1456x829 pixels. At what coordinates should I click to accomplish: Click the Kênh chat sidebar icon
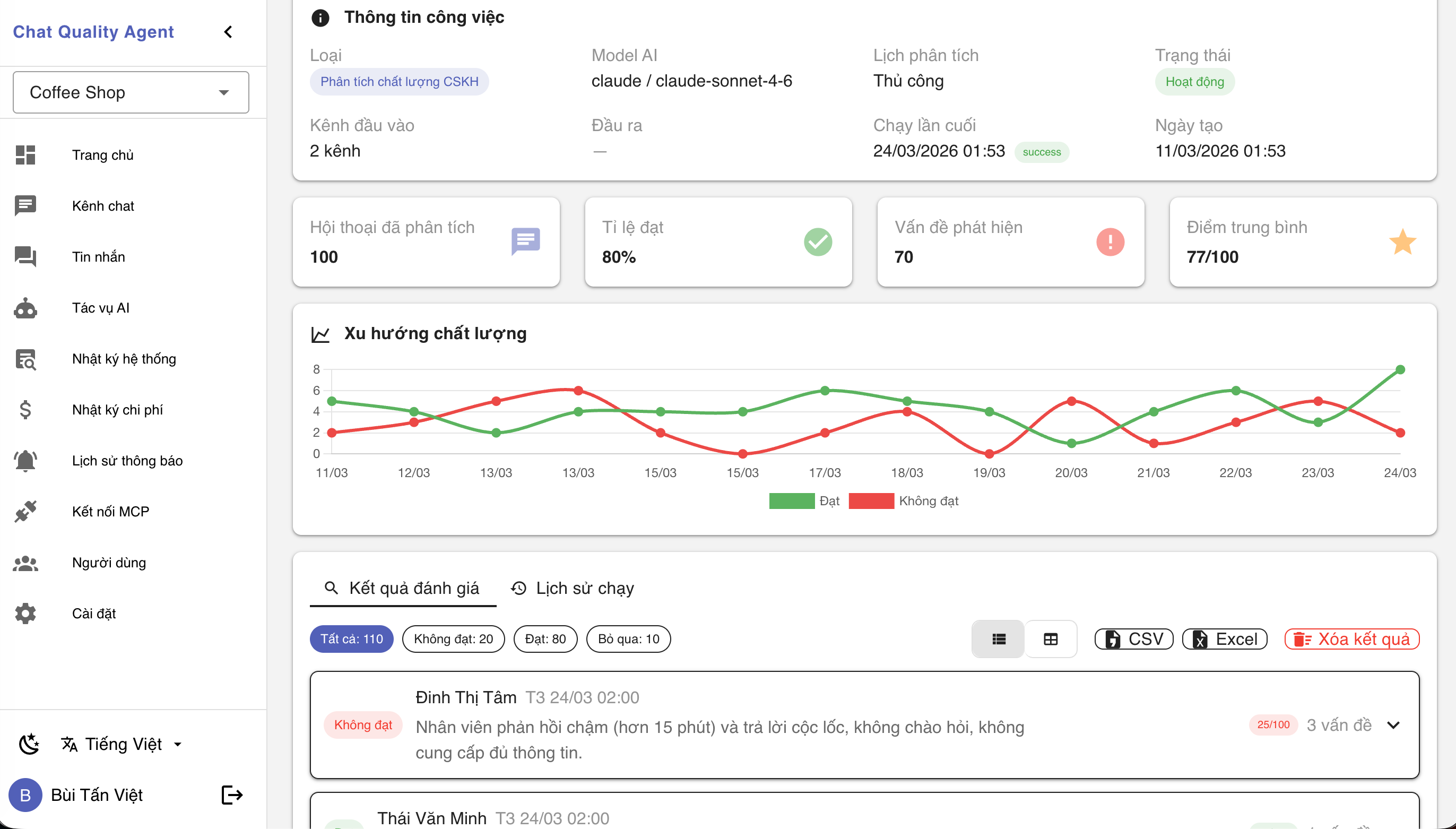(25, 205)
